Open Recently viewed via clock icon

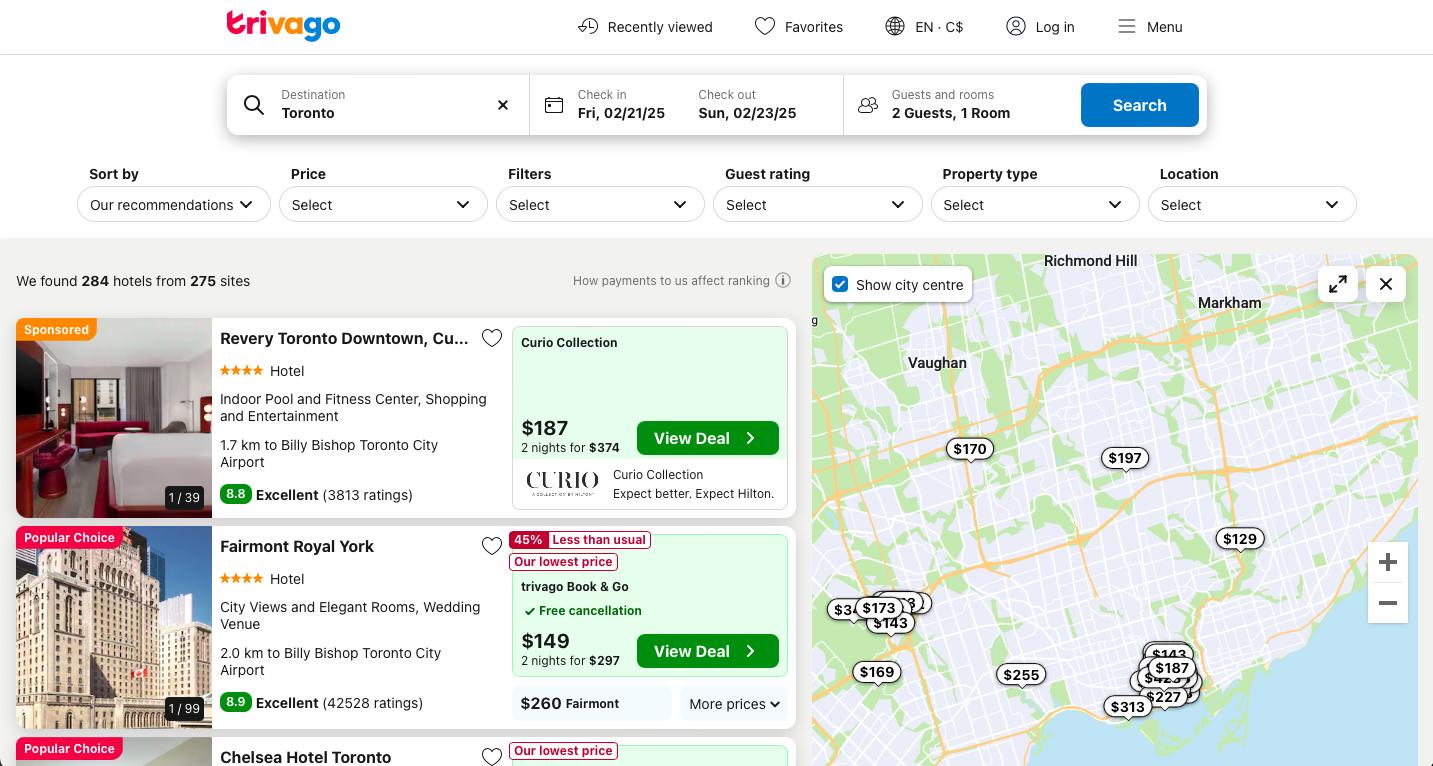589,26
